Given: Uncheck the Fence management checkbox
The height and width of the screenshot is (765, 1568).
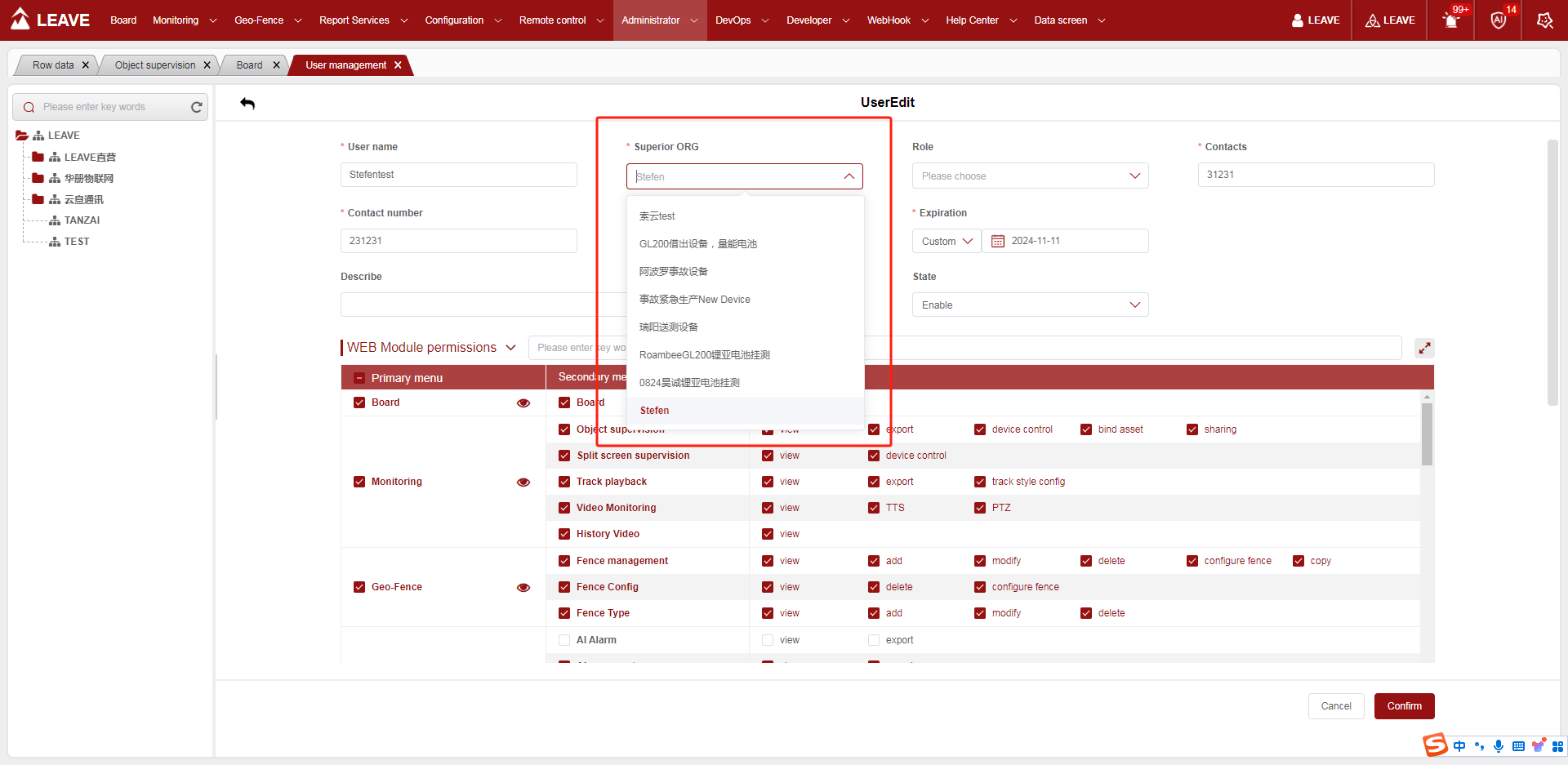Looking at the screenshot, I should 564,561.
